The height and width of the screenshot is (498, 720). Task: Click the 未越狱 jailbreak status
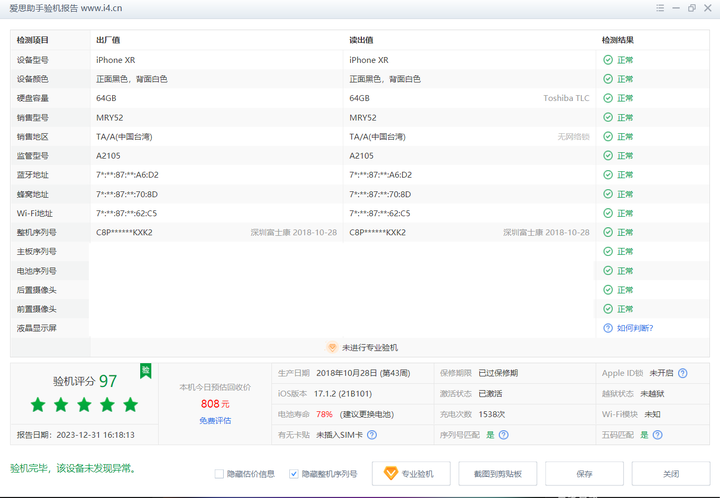coord(652,394)
